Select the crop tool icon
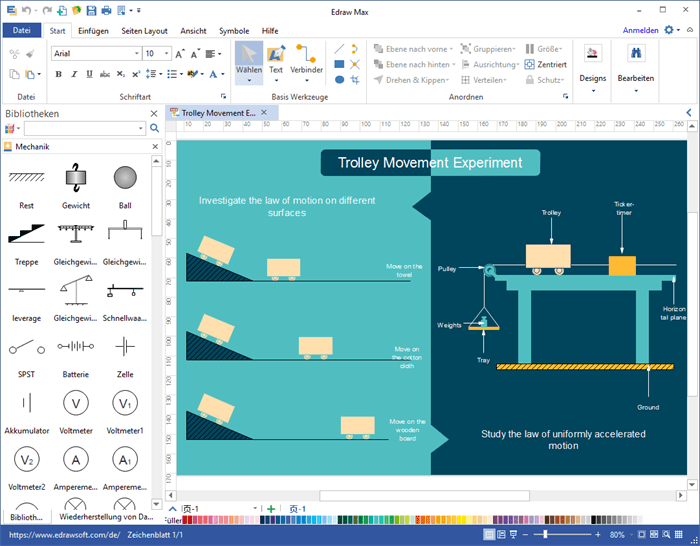Screen dimensions: 700x546 [x=355, y=79]
